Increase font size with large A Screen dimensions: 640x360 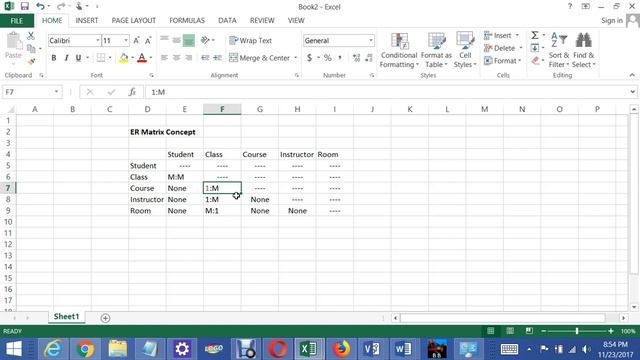click(136, 40)
